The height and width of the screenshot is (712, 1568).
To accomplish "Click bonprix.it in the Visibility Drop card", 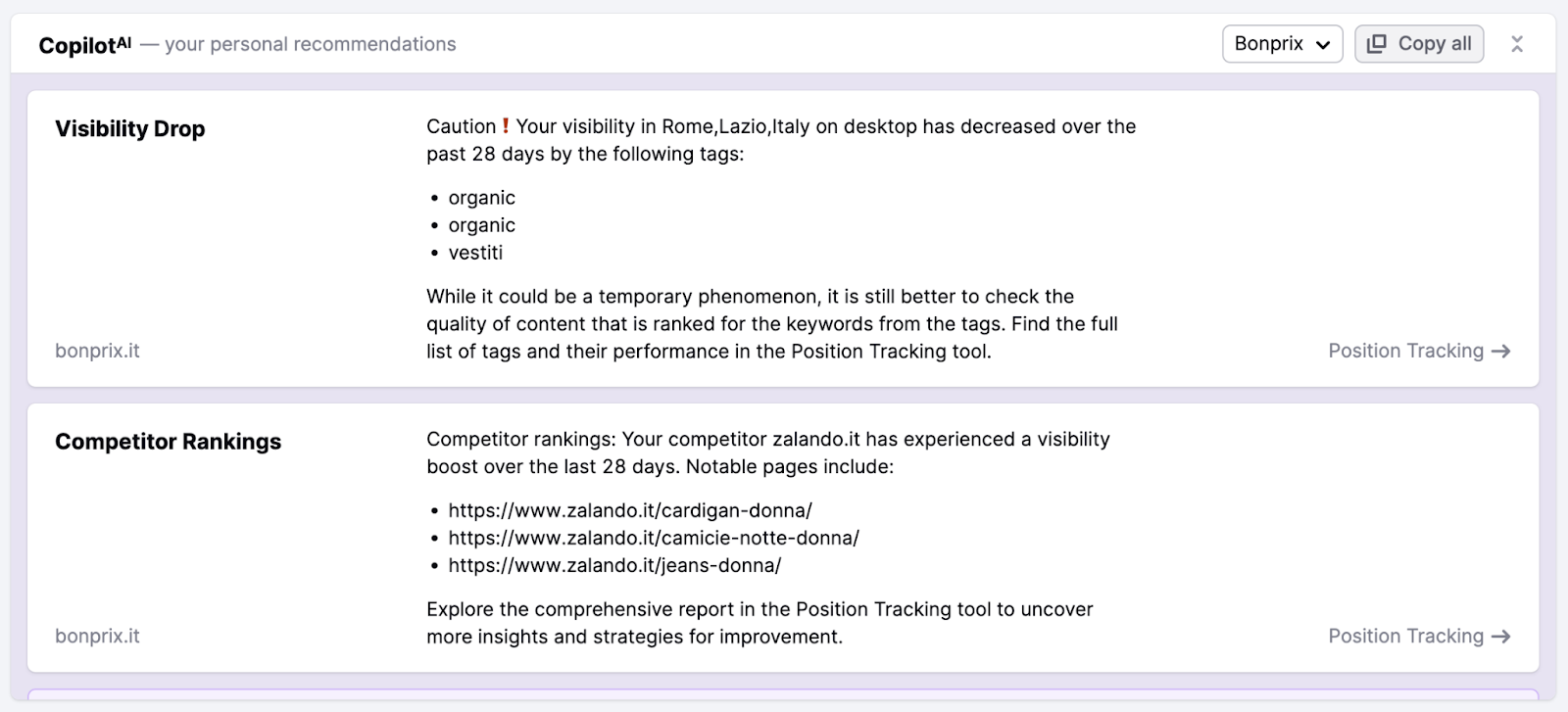I will 97,351.
